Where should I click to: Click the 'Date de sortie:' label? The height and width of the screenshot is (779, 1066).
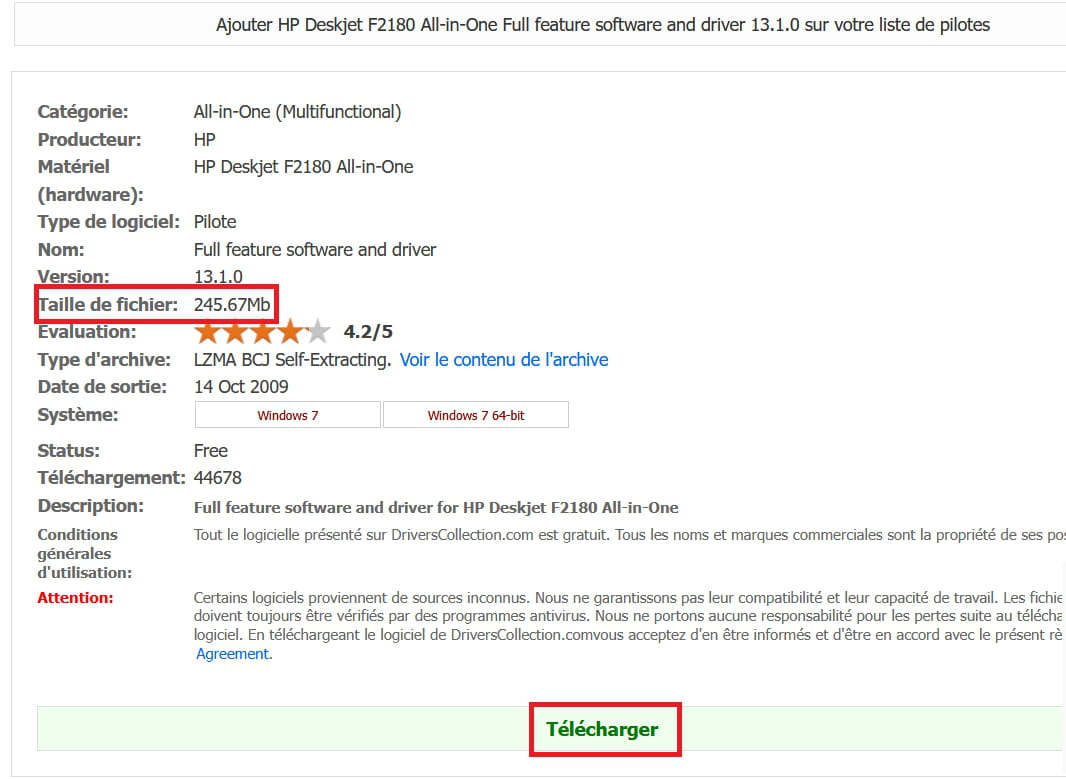pos(102,387)
